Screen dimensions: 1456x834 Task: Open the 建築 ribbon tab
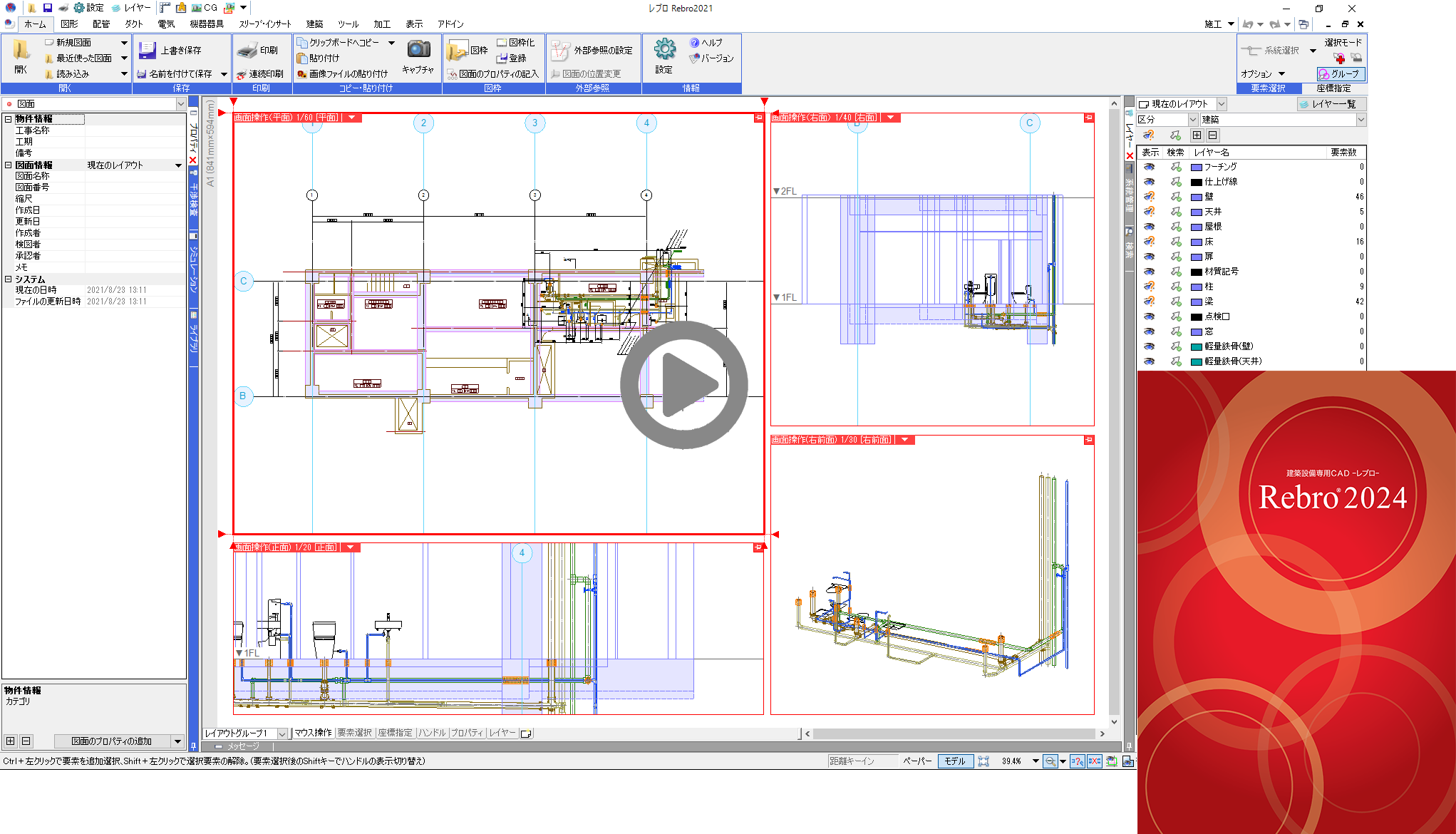[314, 24]
